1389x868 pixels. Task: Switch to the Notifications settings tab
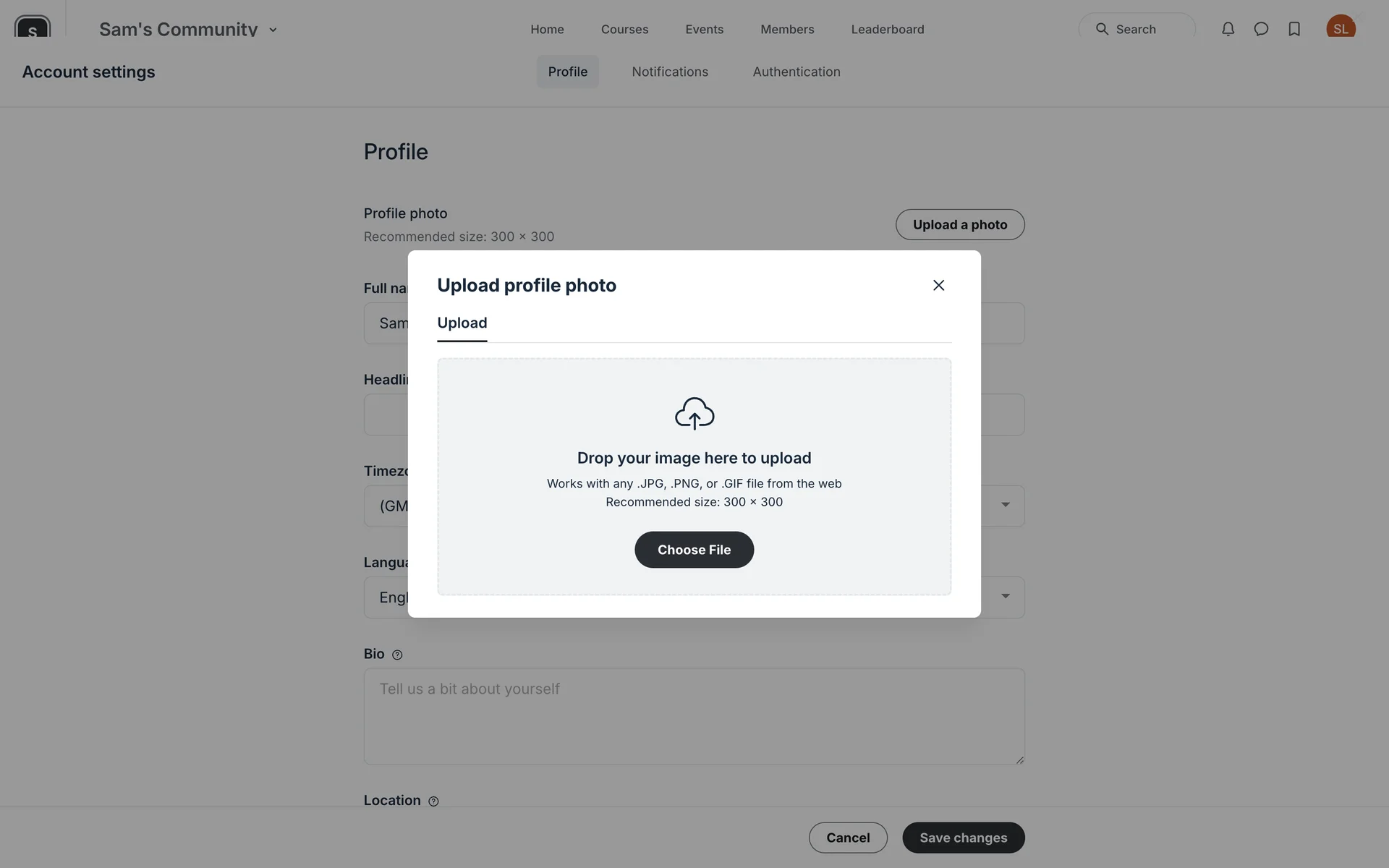pos(670,72)
